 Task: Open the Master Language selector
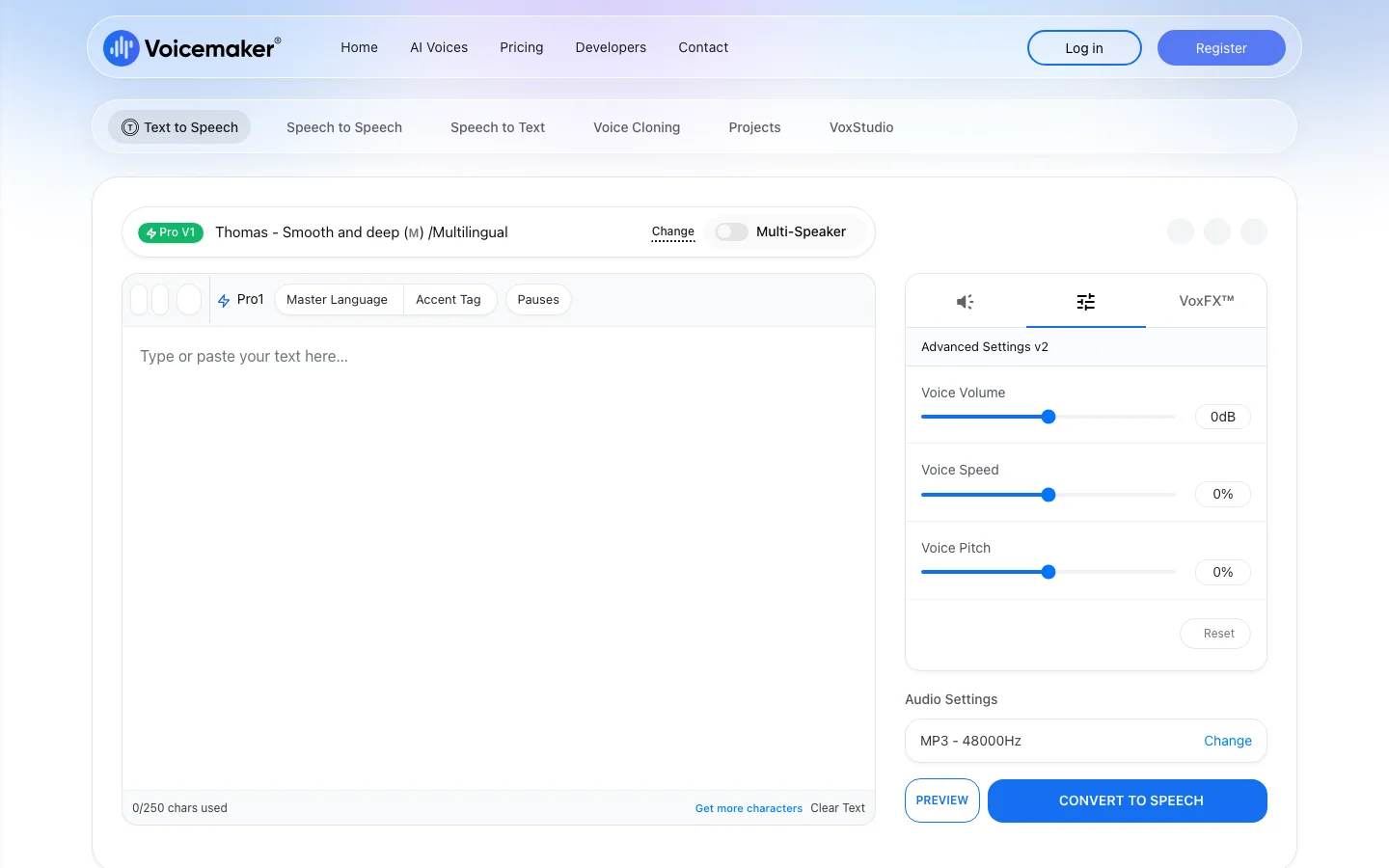point(337,300)
